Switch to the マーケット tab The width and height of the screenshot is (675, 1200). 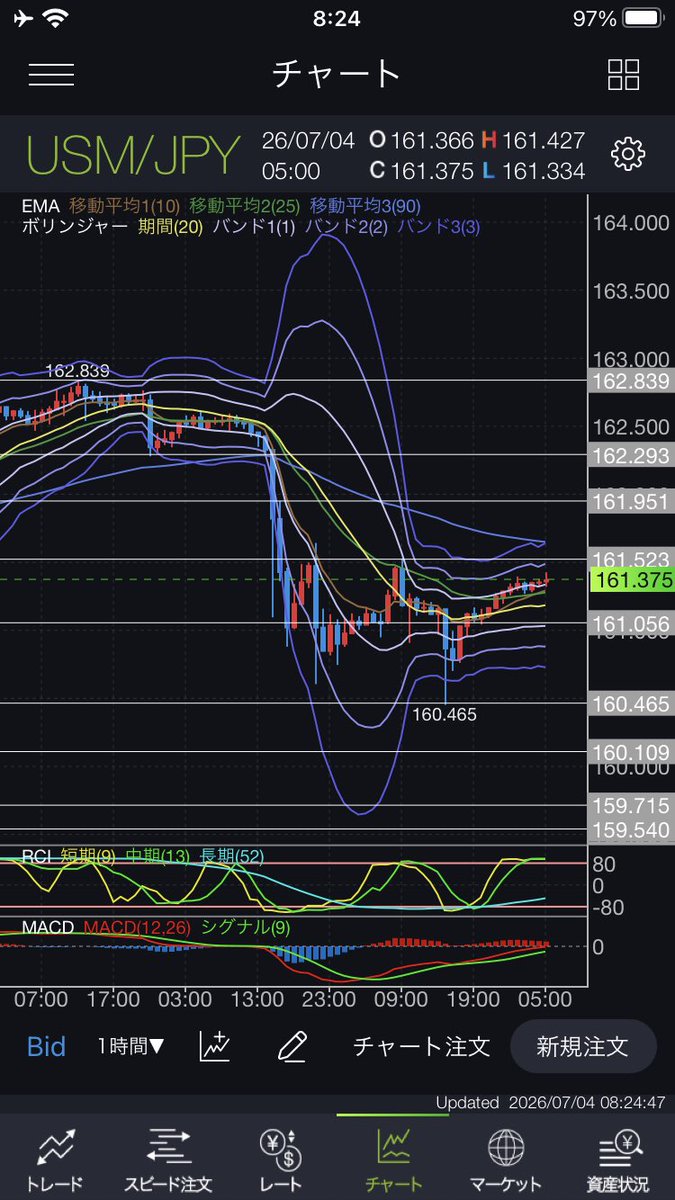[507, 1160]
